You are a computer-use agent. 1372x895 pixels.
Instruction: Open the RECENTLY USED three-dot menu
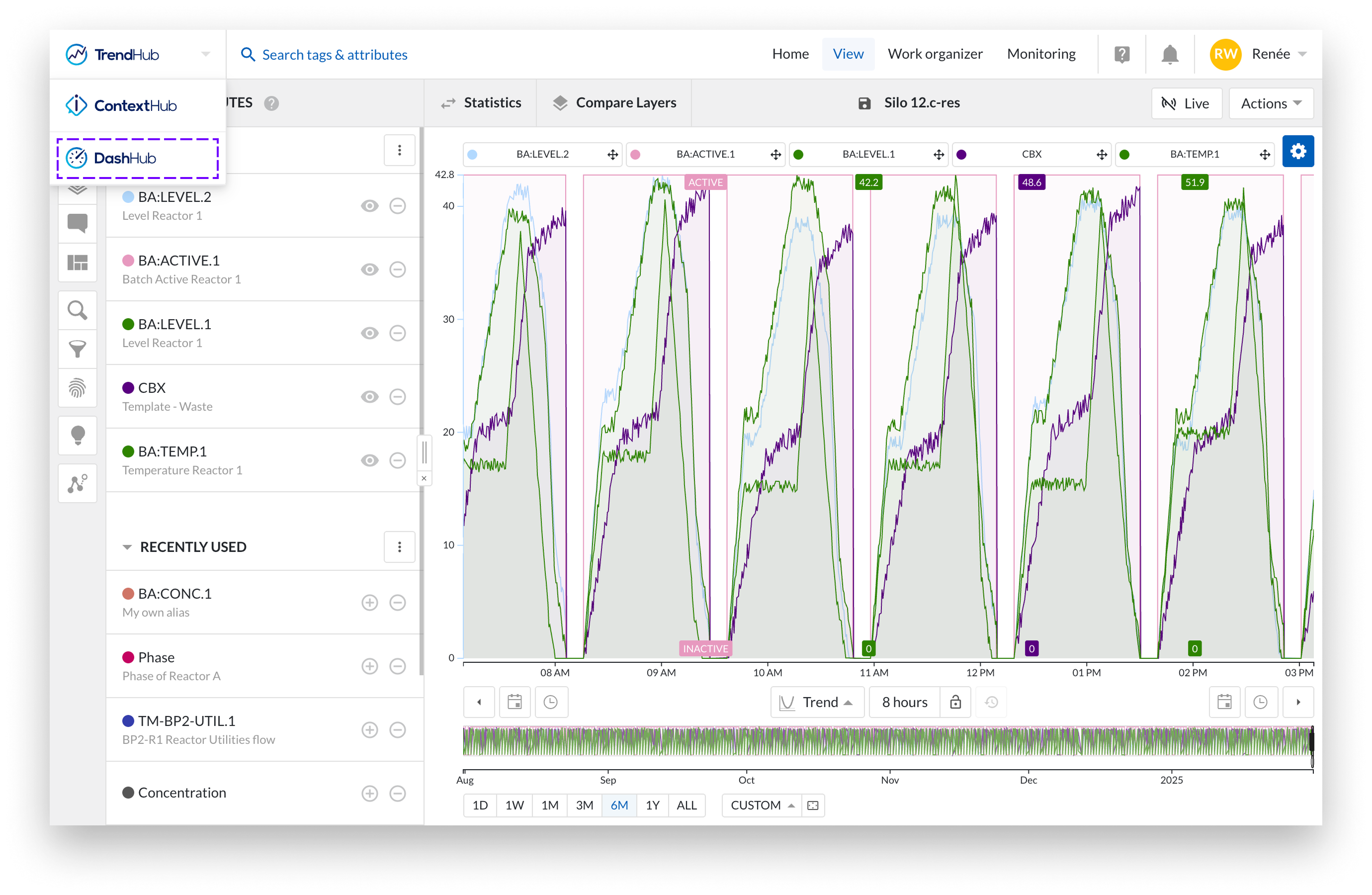click(x=399, y=546)
